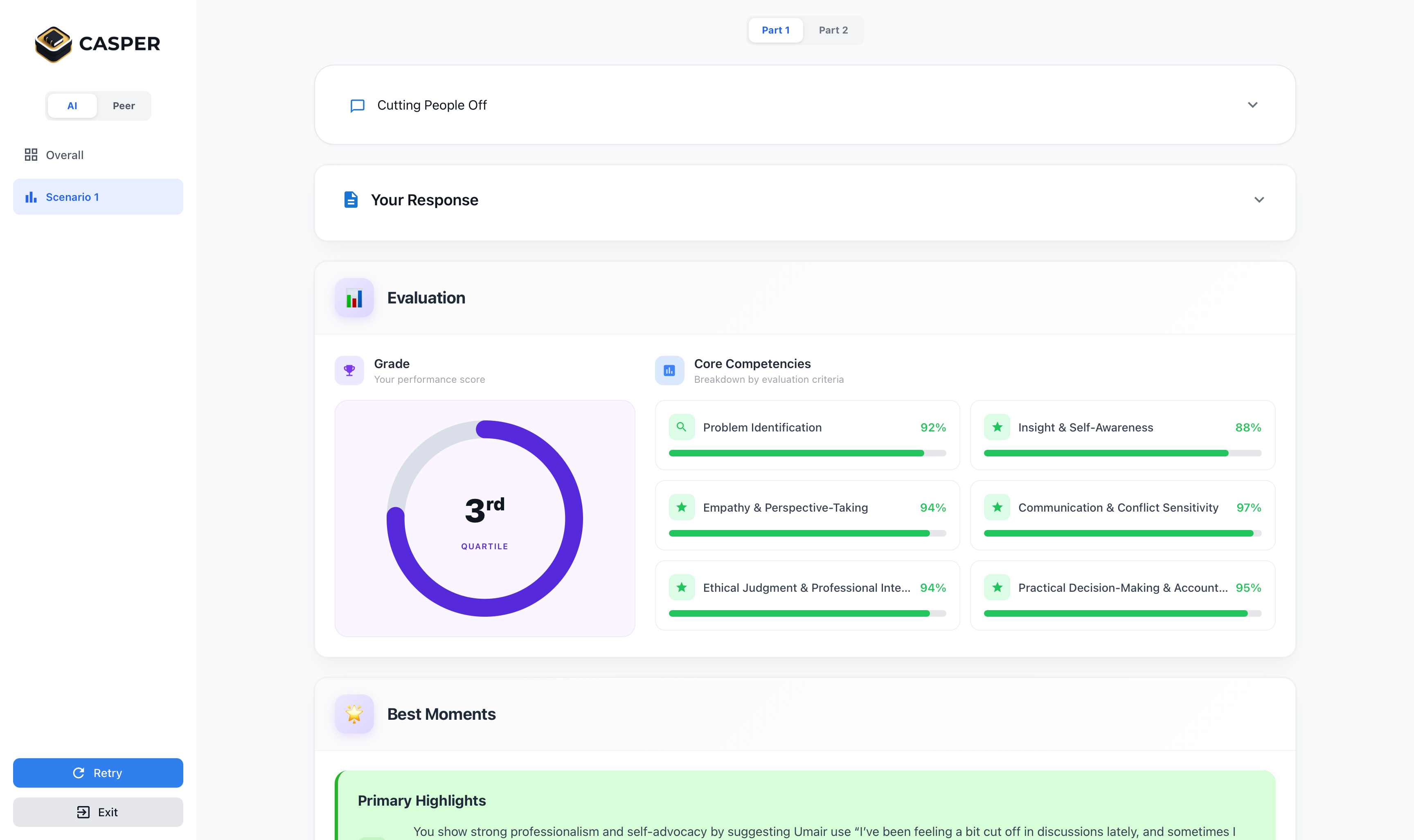Select the AI feedback toggle
The height and width of the screenshot is (840, 1414).
pyautogui.click(x=72, y=106)
